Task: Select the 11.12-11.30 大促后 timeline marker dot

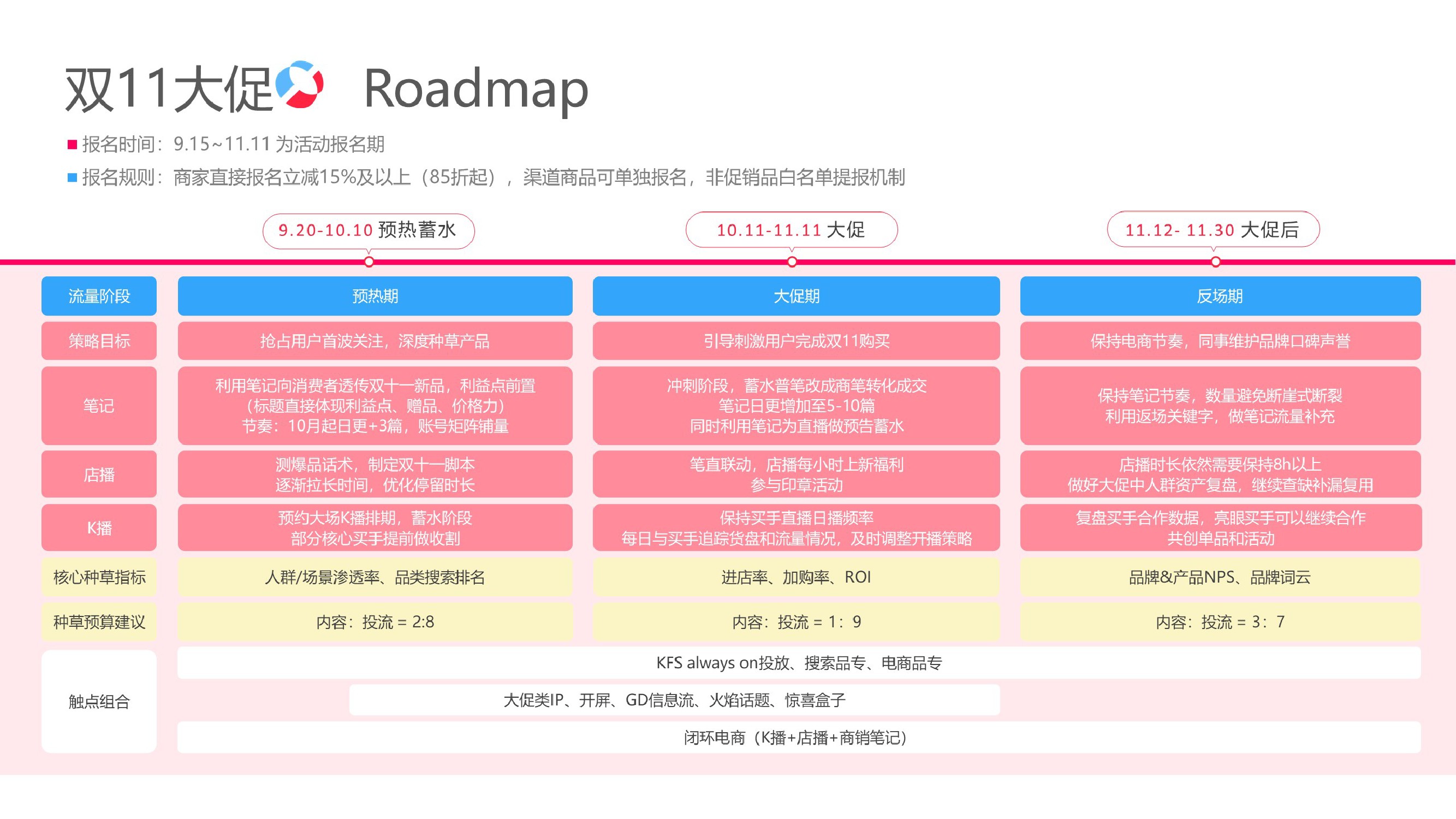Action: (x=1215, y=262)
